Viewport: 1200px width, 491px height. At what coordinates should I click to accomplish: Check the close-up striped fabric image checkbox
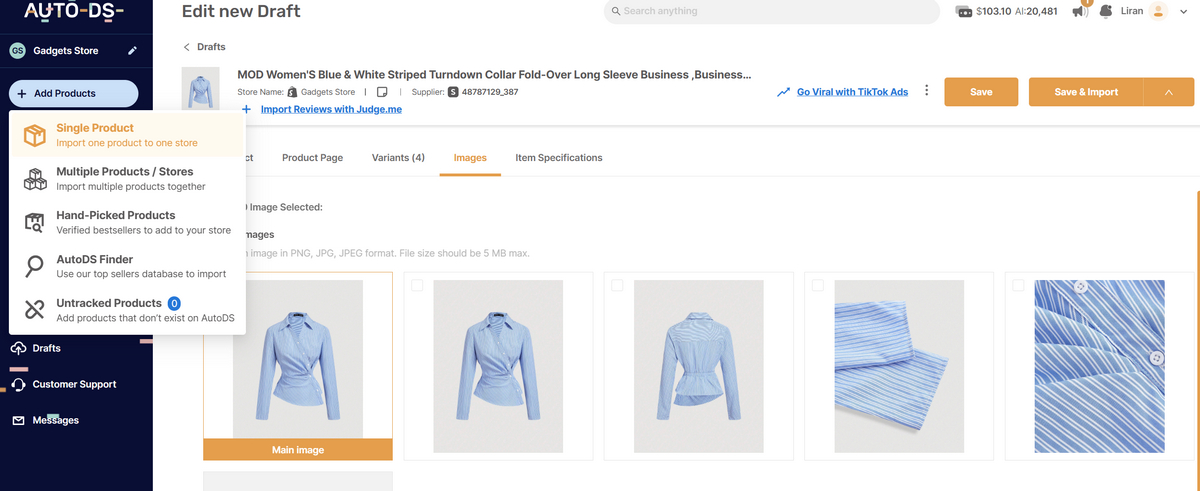pos(1018,285)
